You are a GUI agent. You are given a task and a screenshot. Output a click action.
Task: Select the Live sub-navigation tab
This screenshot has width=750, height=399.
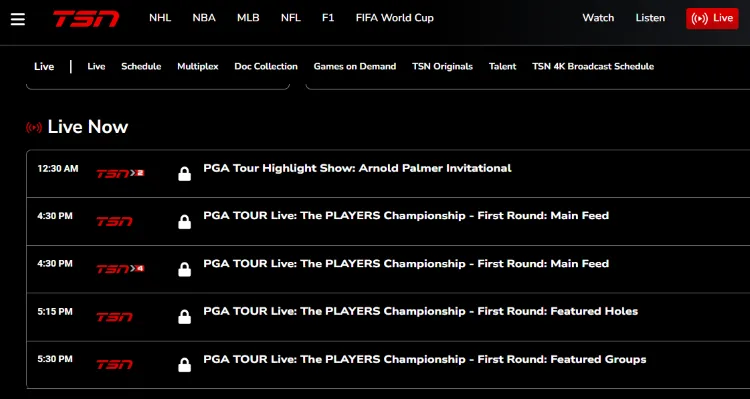[96, 66]
